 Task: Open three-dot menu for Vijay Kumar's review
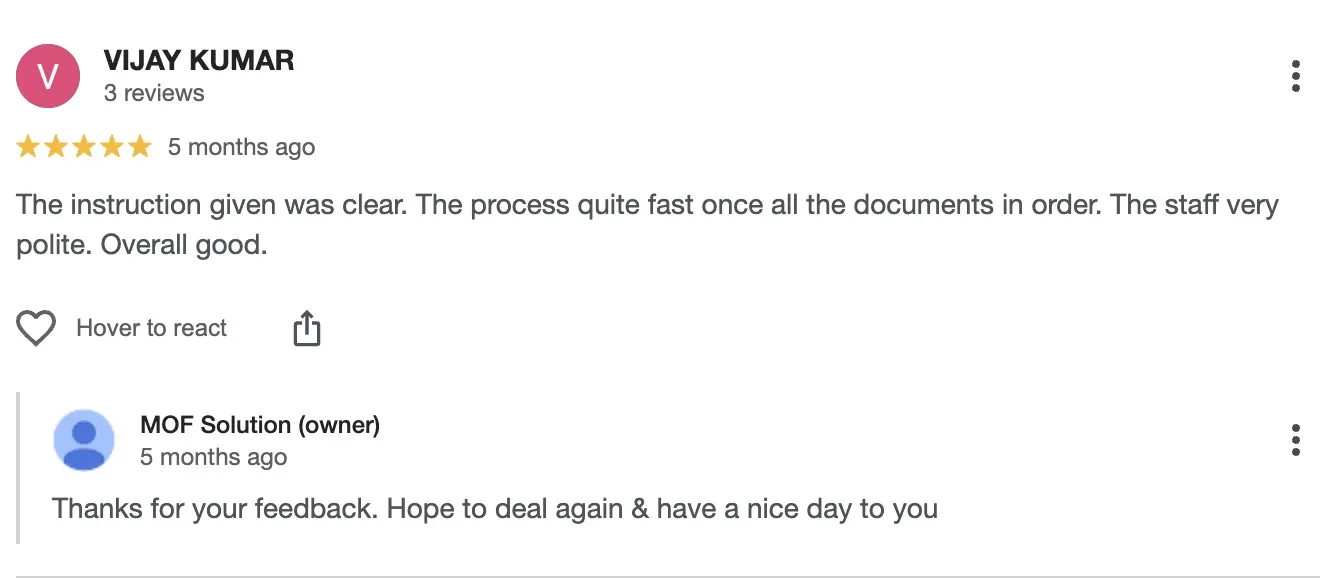pos(1295,76)
